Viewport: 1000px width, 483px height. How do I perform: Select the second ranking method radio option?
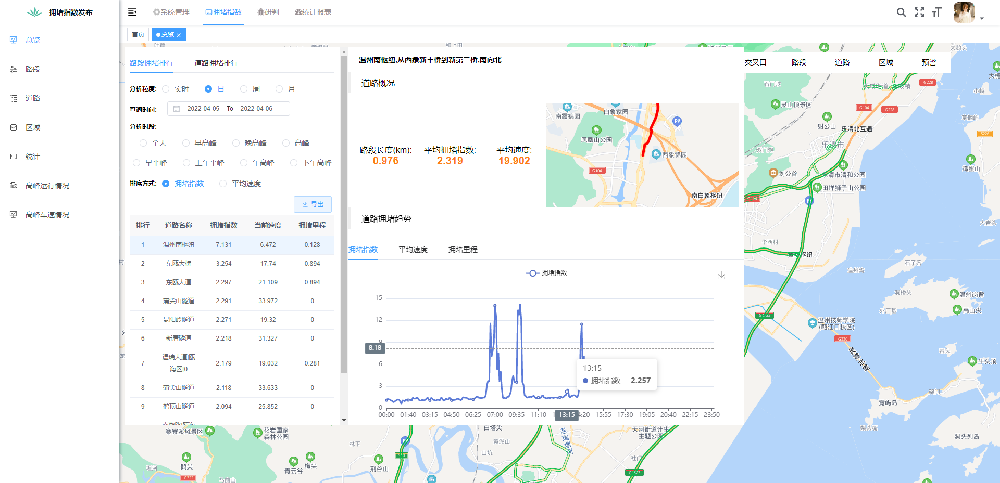coord(223,183)
